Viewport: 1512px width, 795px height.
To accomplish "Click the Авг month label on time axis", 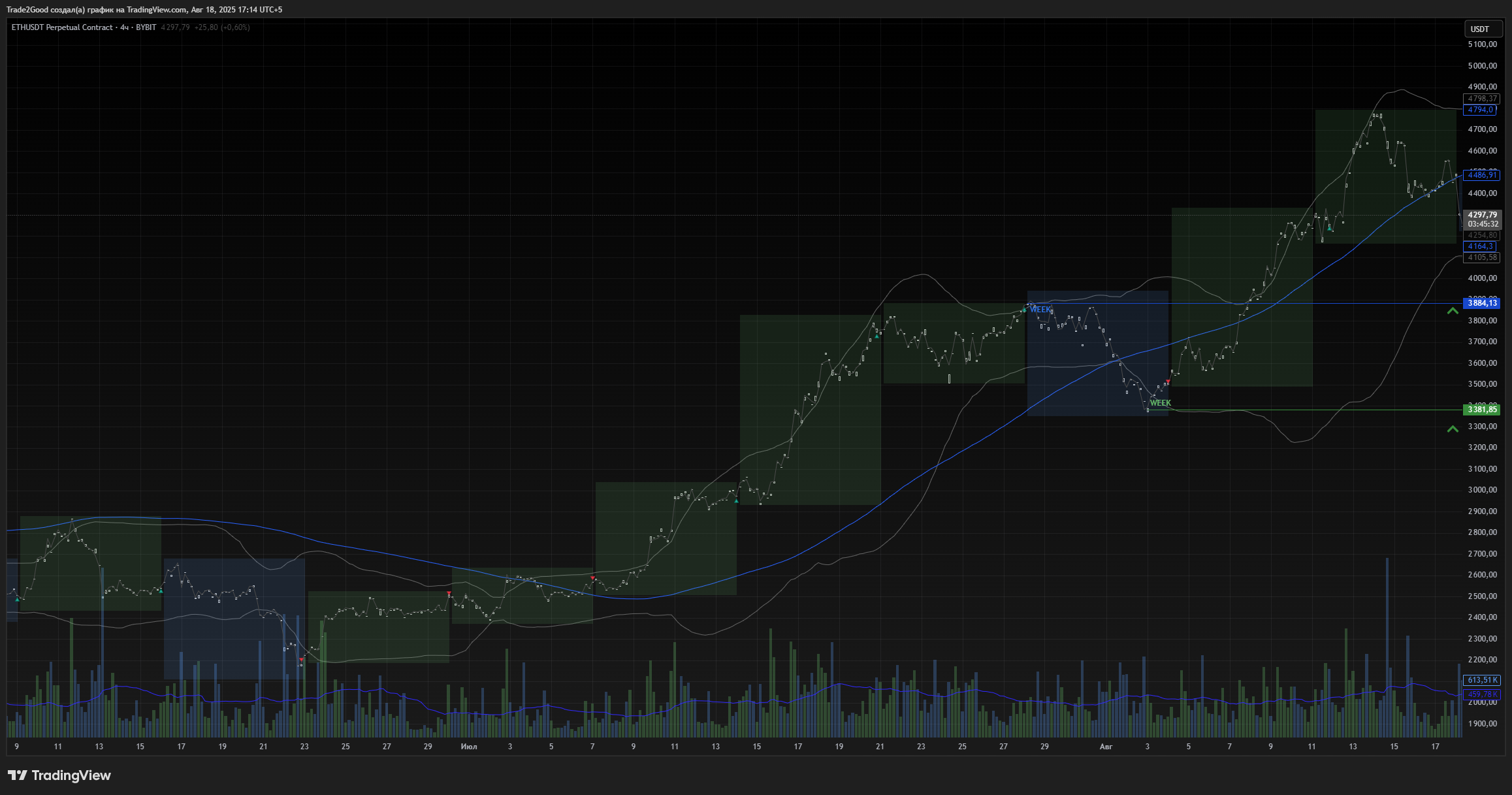I will 1106,747.
